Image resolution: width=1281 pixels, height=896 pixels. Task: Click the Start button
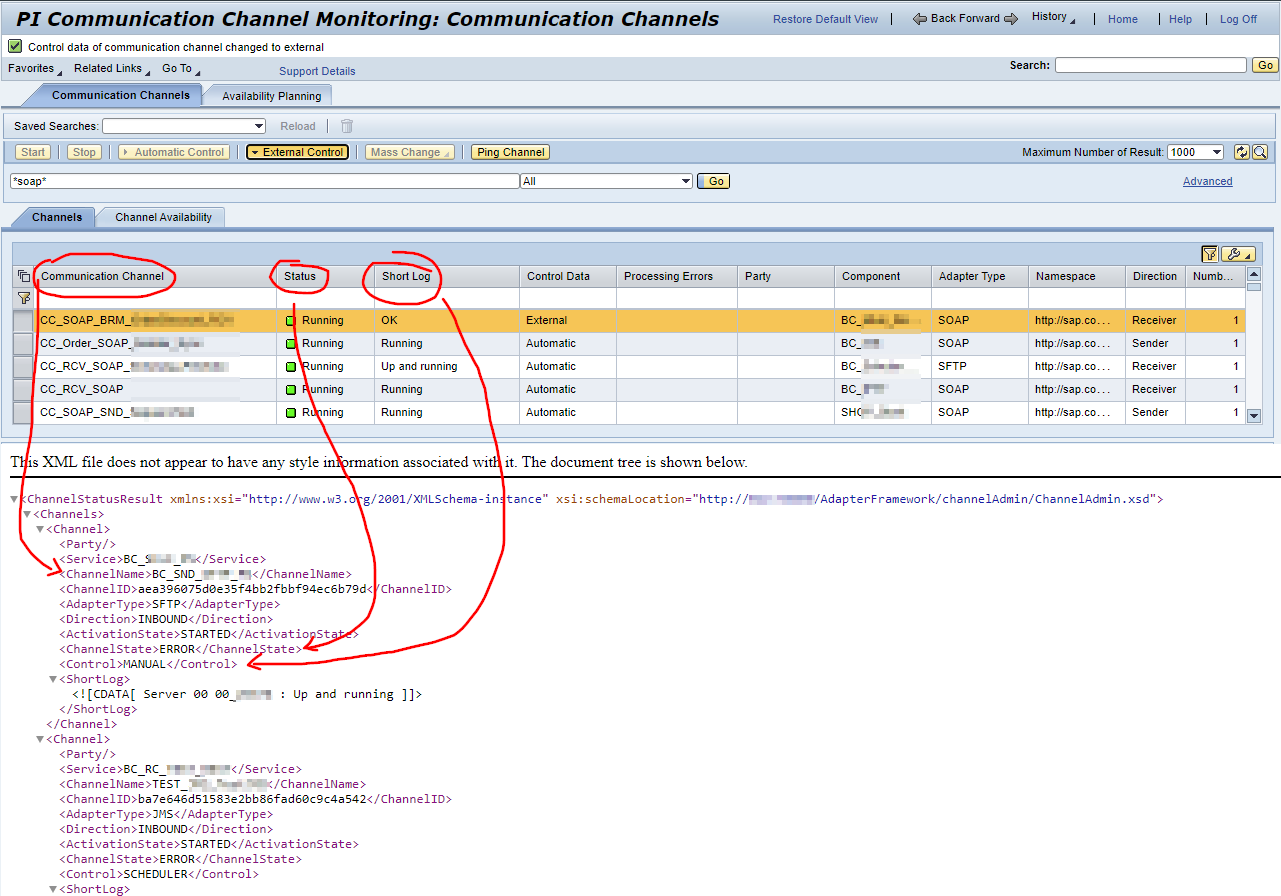pos(33,152)
